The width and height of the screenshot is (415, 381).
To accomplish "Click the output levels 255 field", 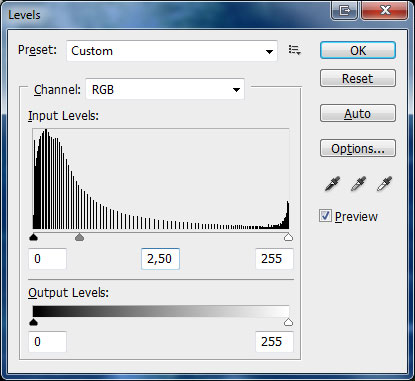I will (274, 342).
